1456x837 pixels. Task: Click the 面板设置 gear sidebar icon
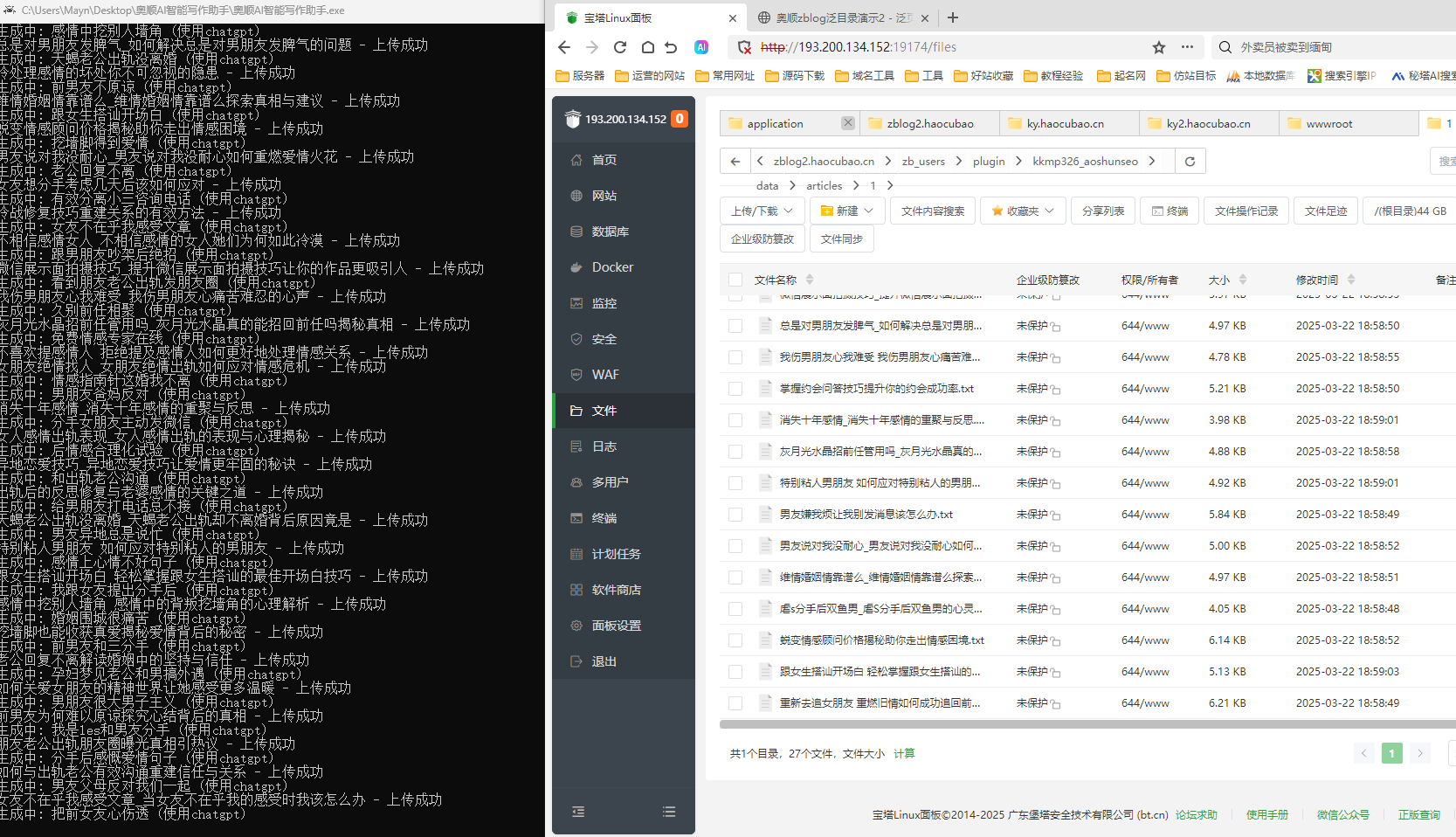pos(576,626)
